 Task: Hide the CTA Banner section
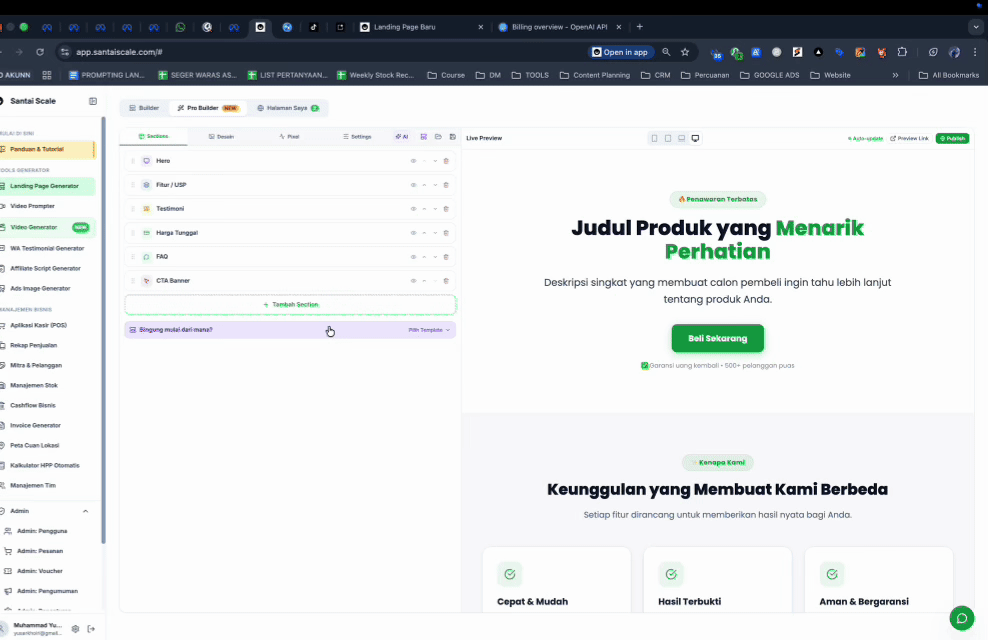pos(414,281)
